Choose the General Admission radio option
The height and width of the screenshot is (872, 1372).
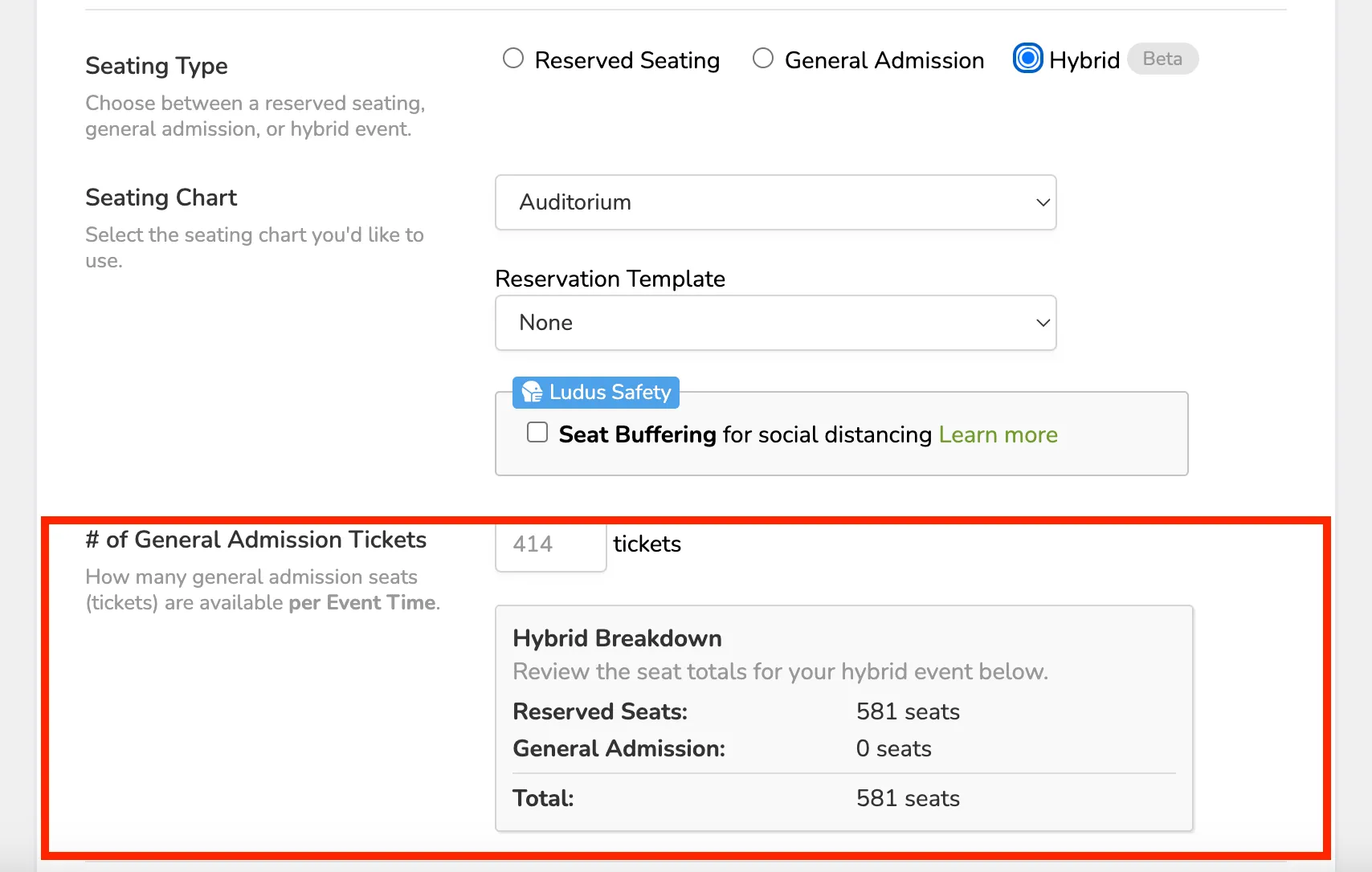[x=763, y=59]
